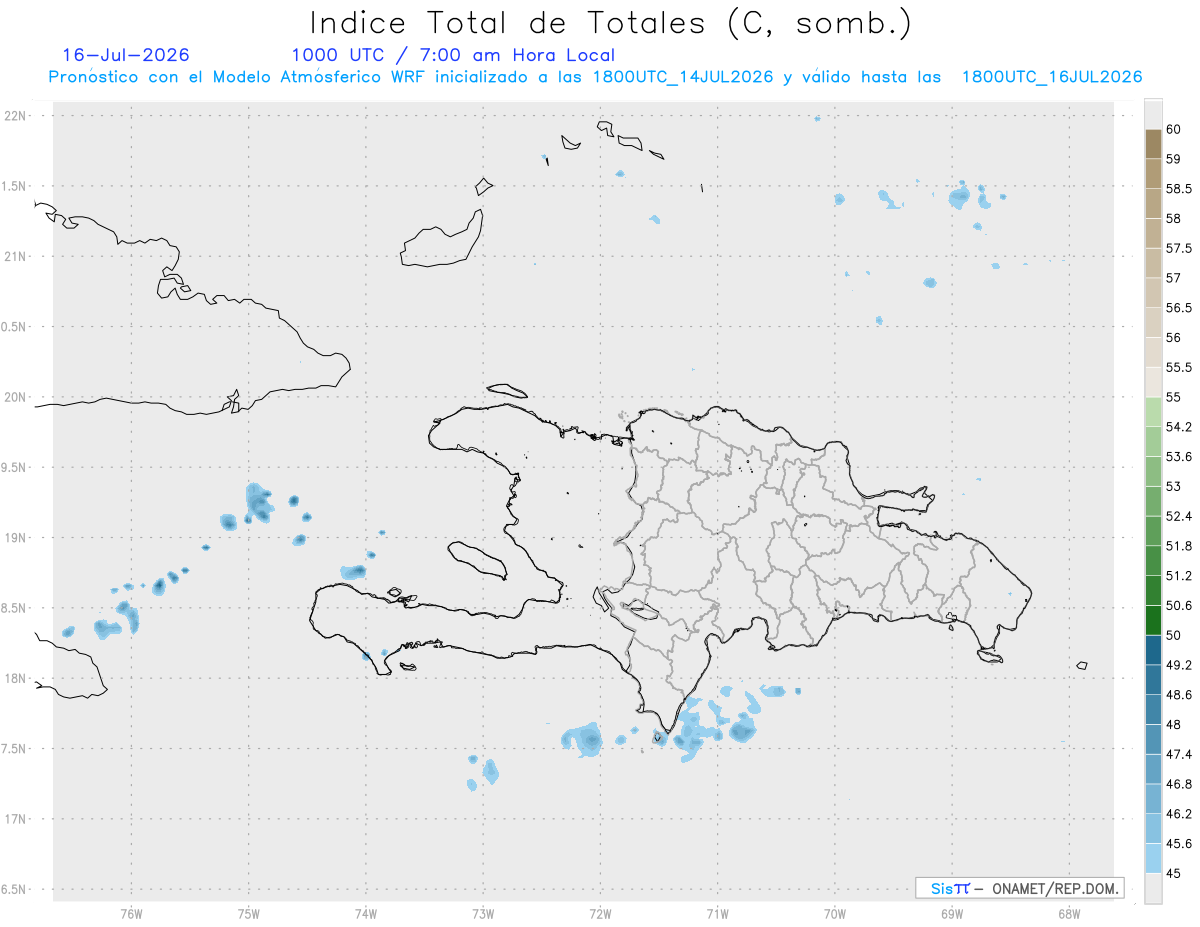Image resolution: width=1200 pixels, height=927 pixels.
Task: Click the pale green color bar segment between 54.2 and 55
Action: [x=1153, y=412]
